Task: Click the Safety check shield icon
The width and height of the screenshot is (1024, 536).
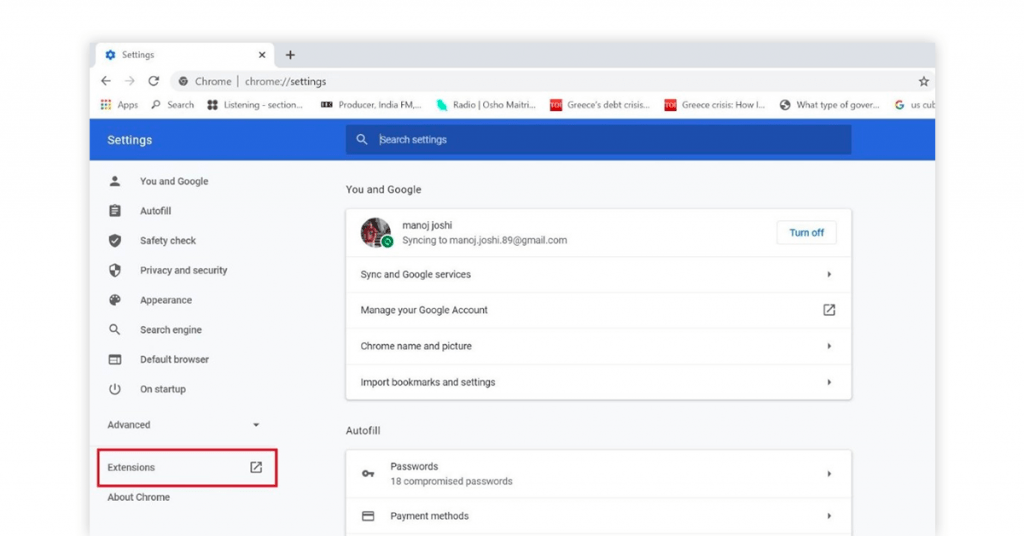Action: click(x=115, y=240)
